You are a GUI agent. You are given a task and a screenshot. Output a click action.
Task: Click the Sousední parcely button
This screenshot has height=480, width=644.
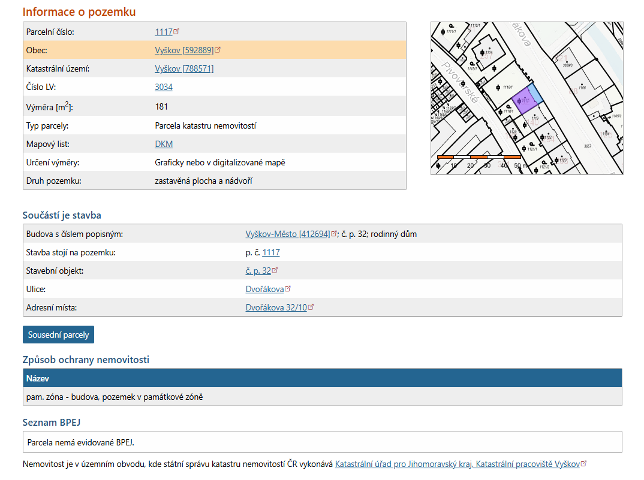pyautogui.click(x=58, y=335)
